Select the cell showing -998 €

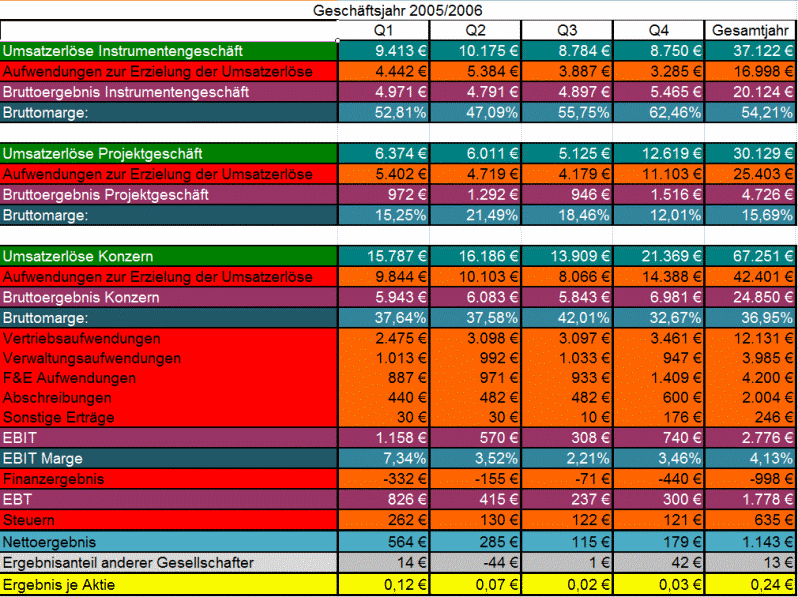point(751,479)
